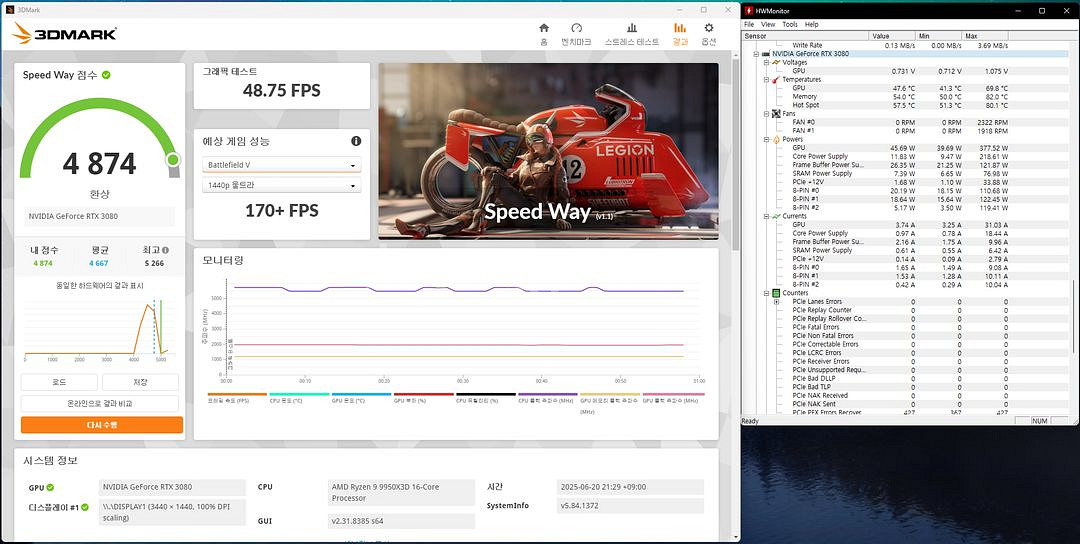The image size is (1080, 544).
Task: Click the Max column header in HWMonitor
Action: click(984, 36)
